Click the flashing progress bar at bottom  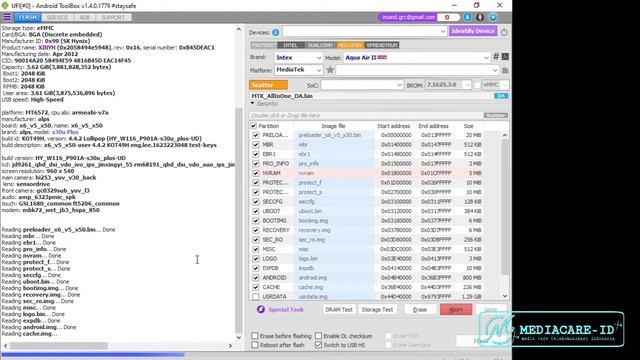256,355
